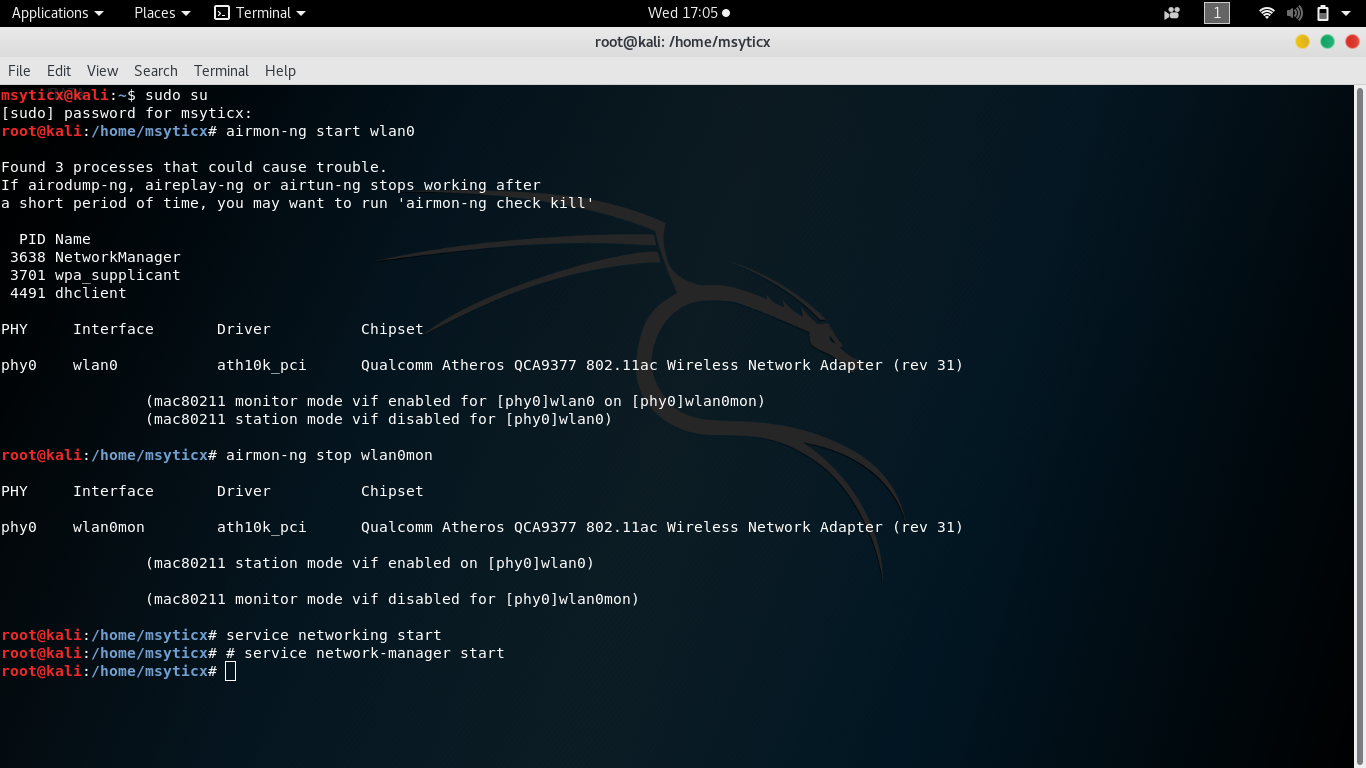The height and width of the screenshot is (768, 1366).
Task: Open the View menu
Action: pyautogui.click(x=102, y=71)
